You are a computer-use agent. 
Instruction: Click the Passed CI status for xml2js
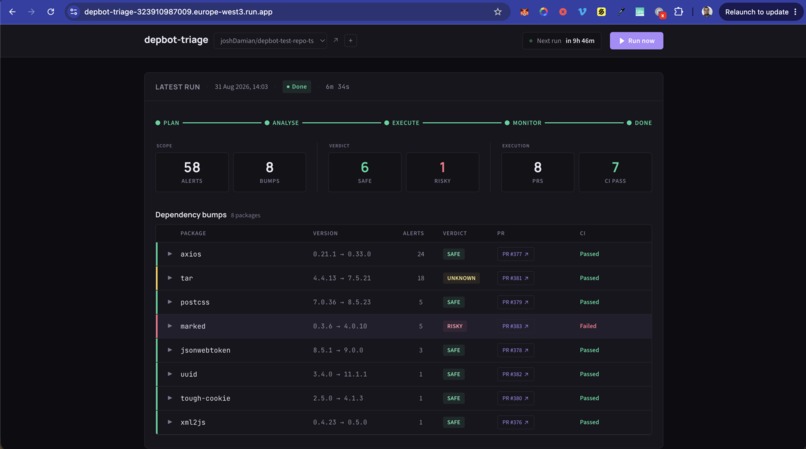(x=589, y=422)
